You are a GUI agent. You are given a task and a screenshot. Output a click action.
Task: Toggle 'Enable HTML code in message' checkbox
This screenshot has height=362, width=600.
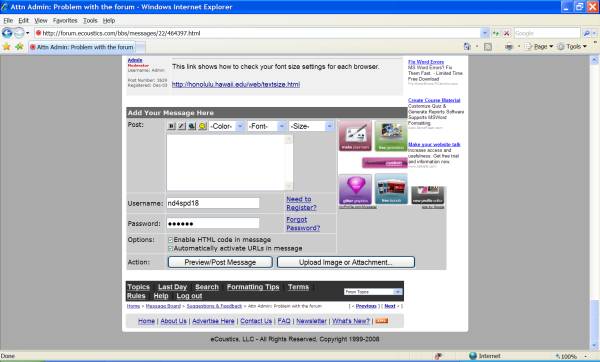tap(171, 240)
